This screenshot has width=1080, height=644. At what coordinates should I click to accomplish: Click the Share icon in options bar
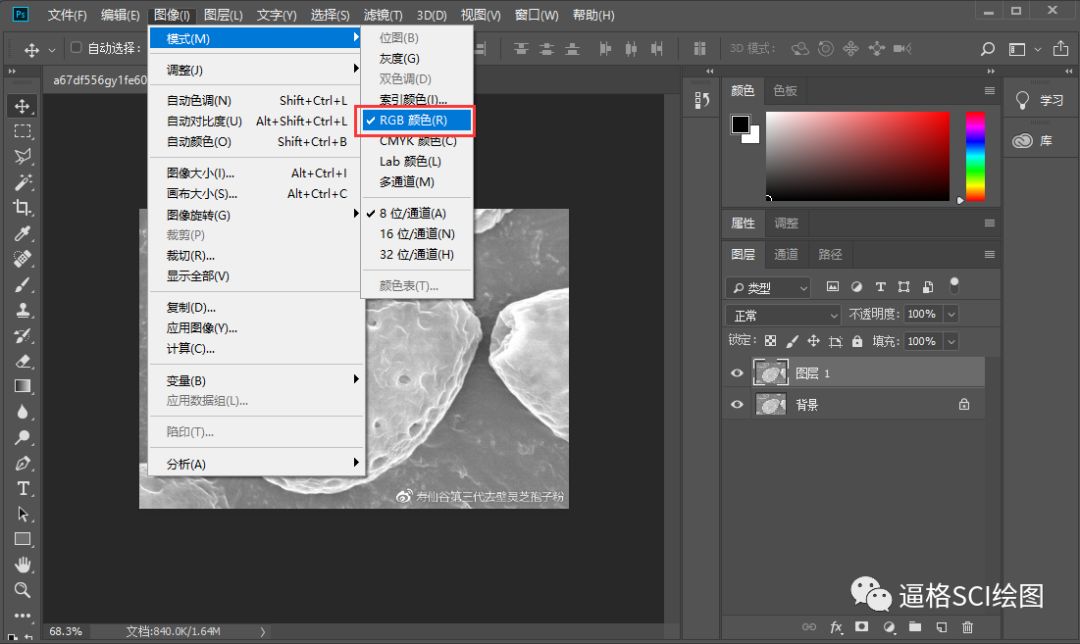1061,49
